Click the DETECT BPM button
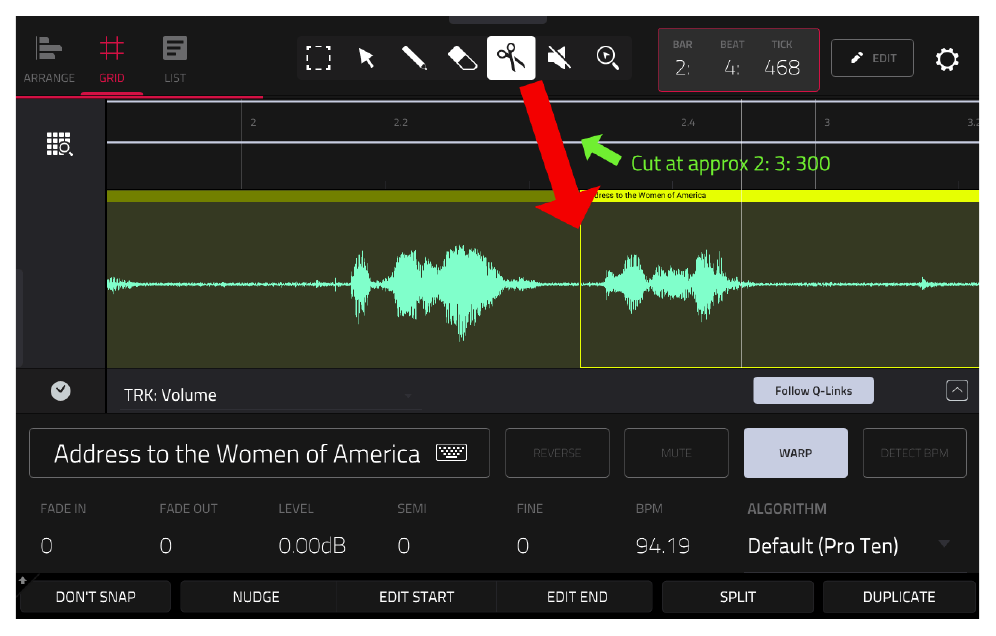This screenshot has width=996, height=636. pyautogui.click(x=915, y=453)
